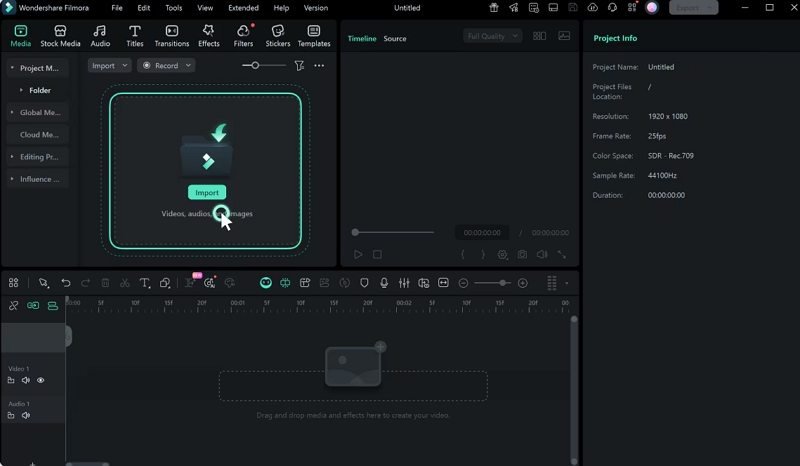Open the Extended menu
The width and height of the screenshot is (800, 466).
click(243, 8)
